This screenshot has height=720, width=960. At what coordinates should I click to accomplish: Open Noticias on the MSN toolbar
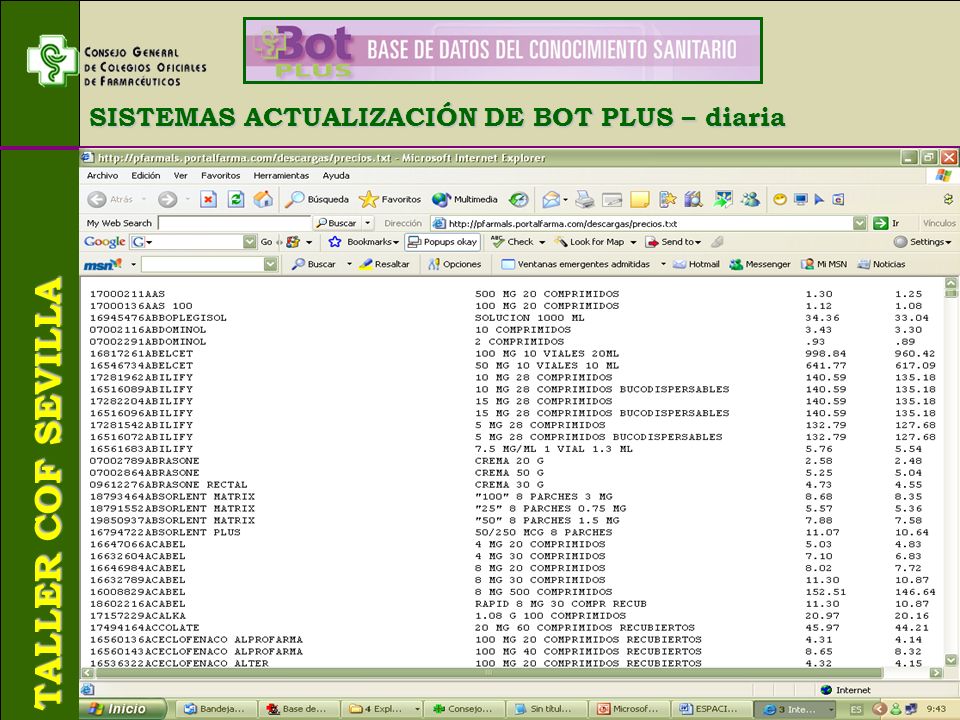(881, 264)
